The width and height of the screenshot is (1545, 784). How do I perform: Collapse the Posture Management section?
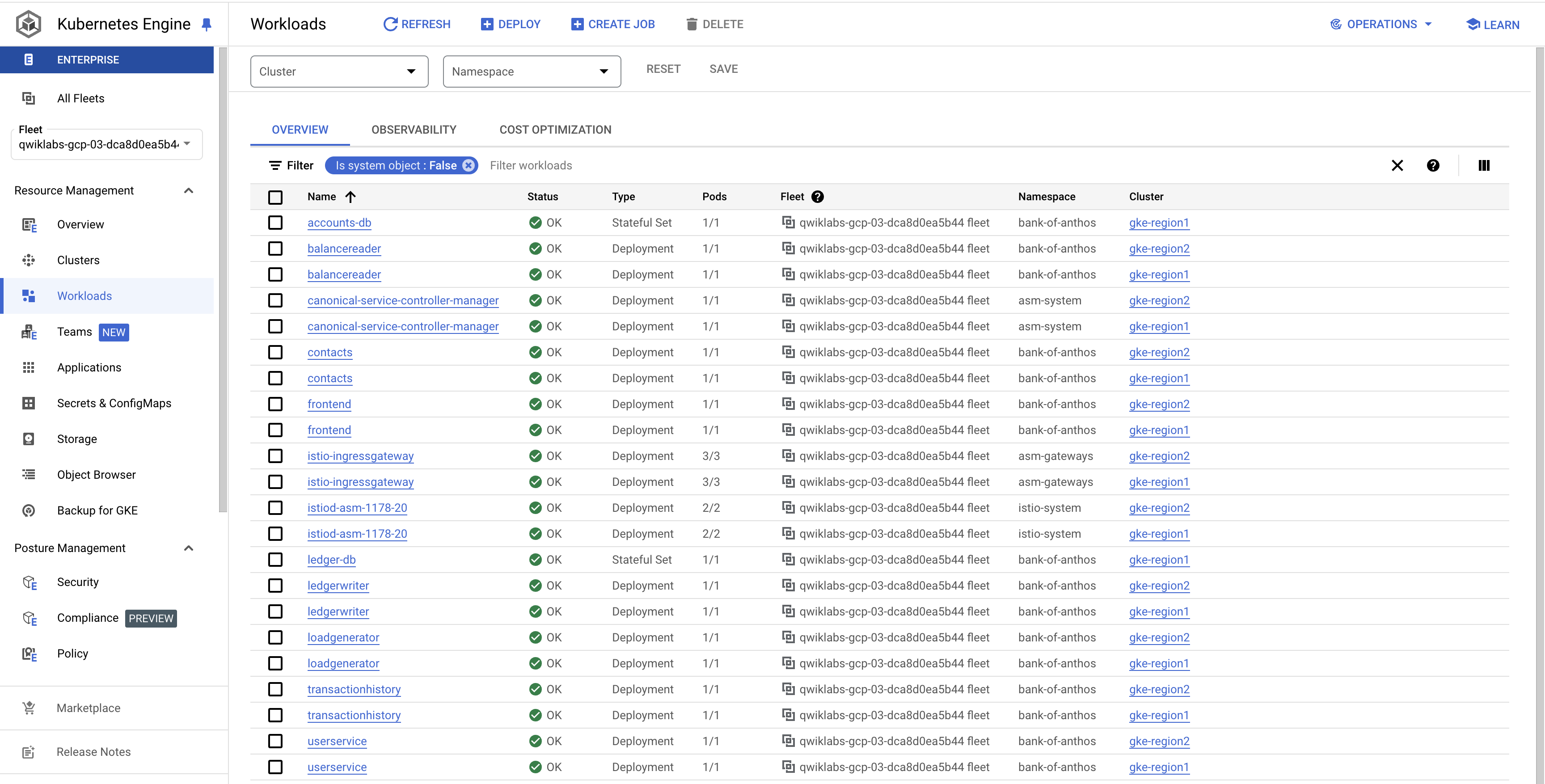pos(188,548)
